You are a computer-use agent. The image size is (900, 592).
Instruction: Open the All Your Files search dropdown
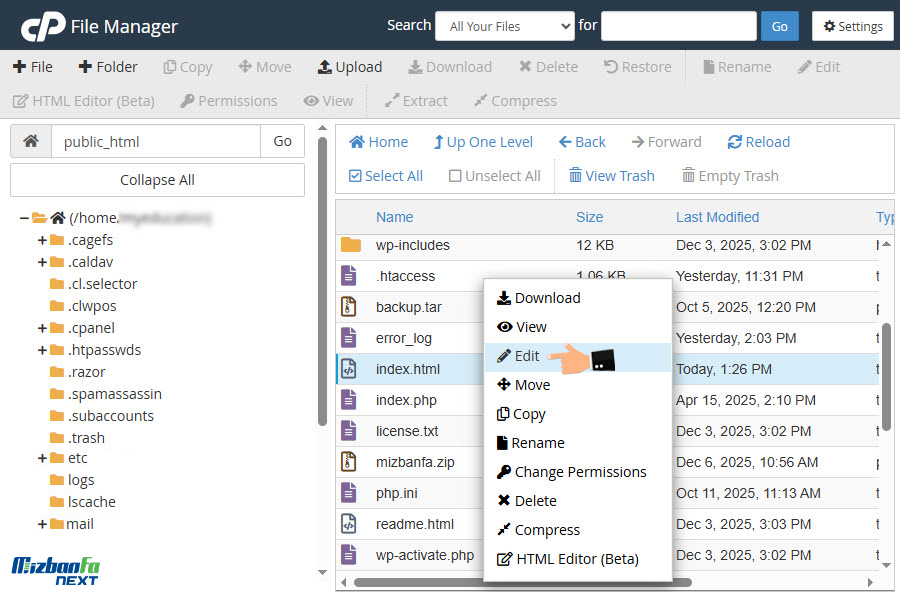click(x=504, y=26)
